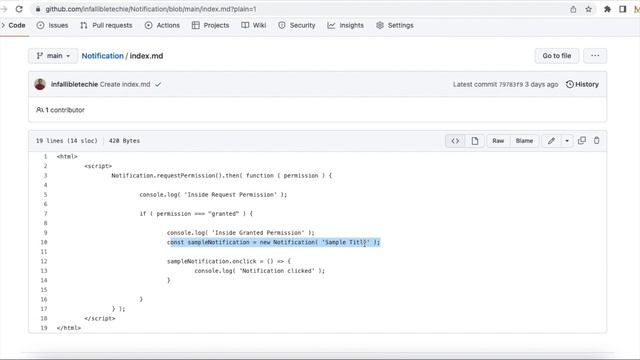Click the 'Inside Granted Permission' console.log line
Image resolution: width=640 pixels, height=360 pixels.
(x=241, y=233)
